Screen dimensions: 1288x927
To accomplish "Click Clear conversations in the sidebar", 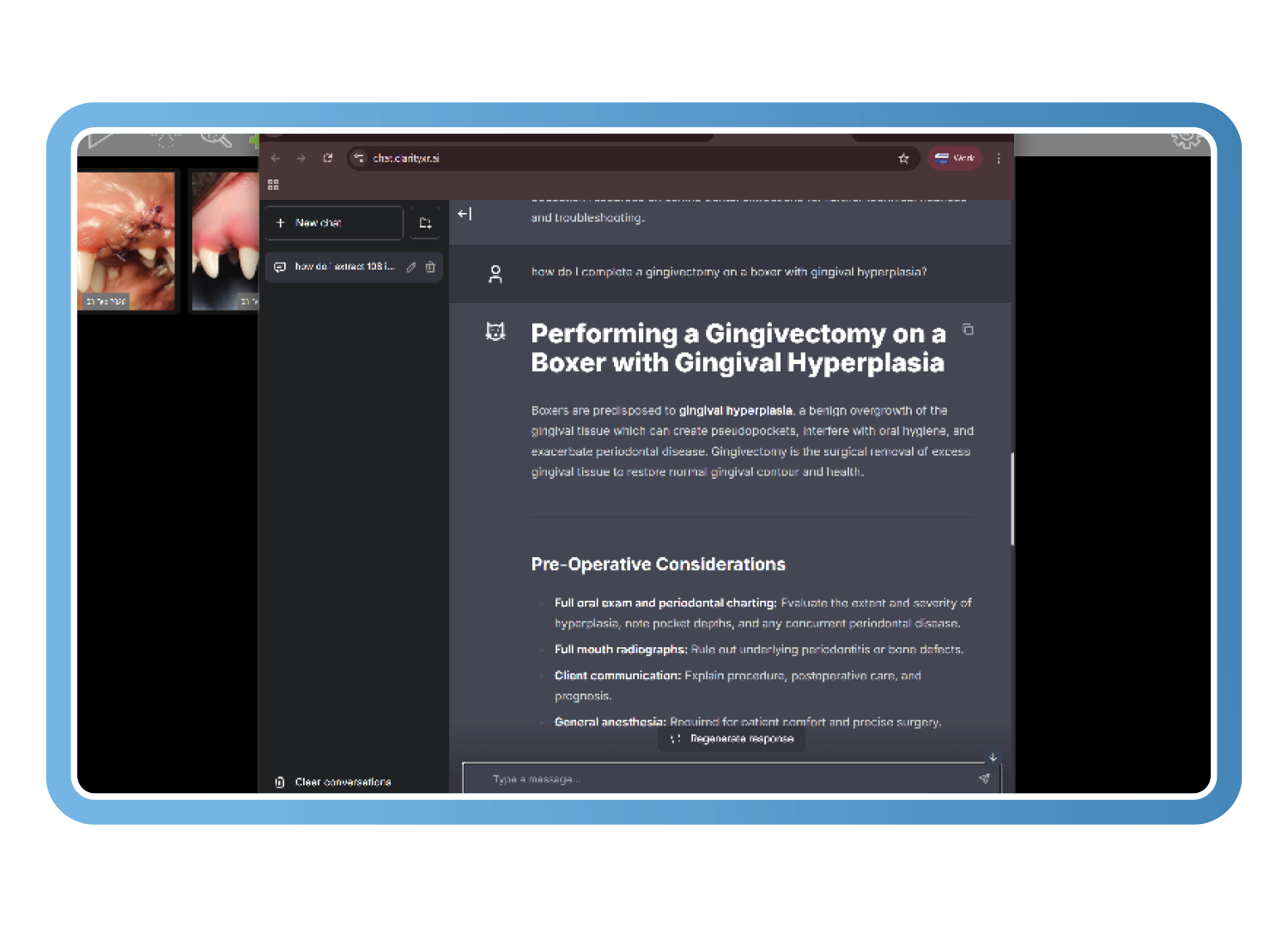I will point(342,782).
